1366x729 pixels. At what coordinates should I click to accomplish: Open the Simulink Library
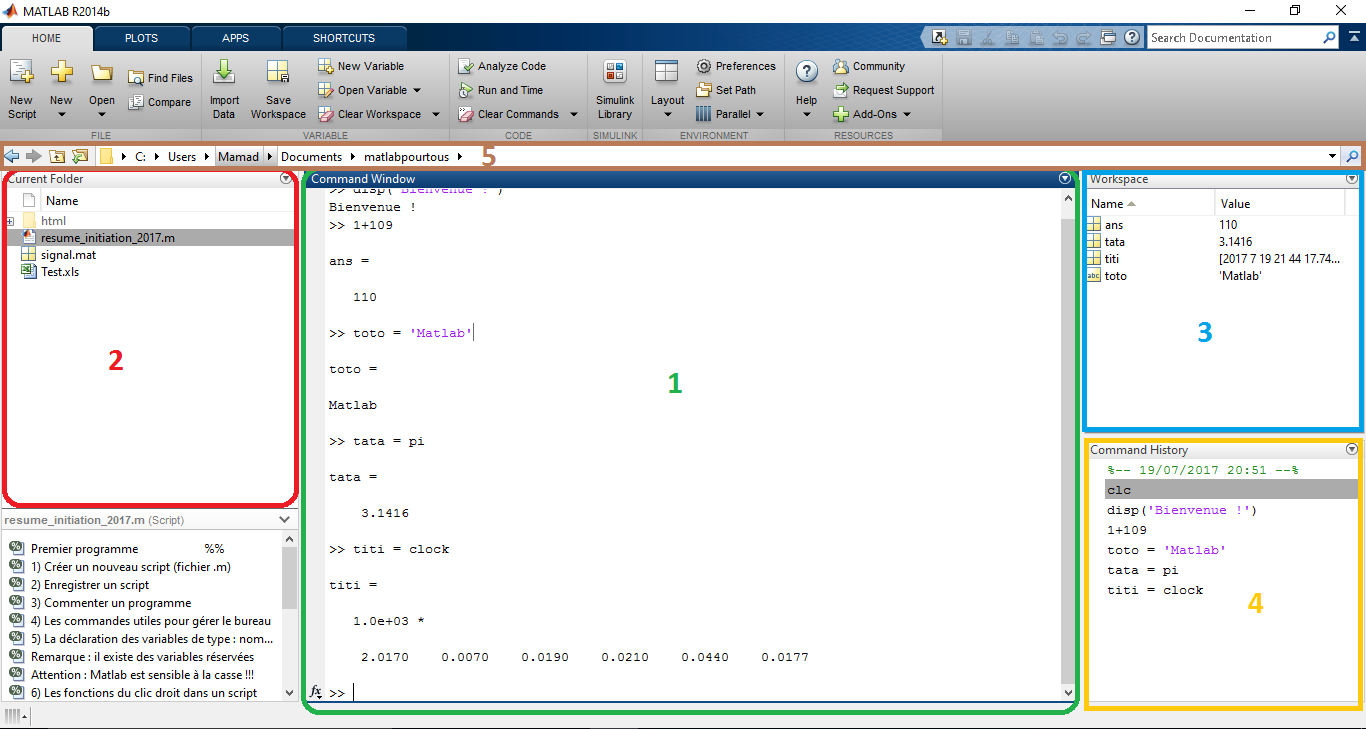[615, 89]
